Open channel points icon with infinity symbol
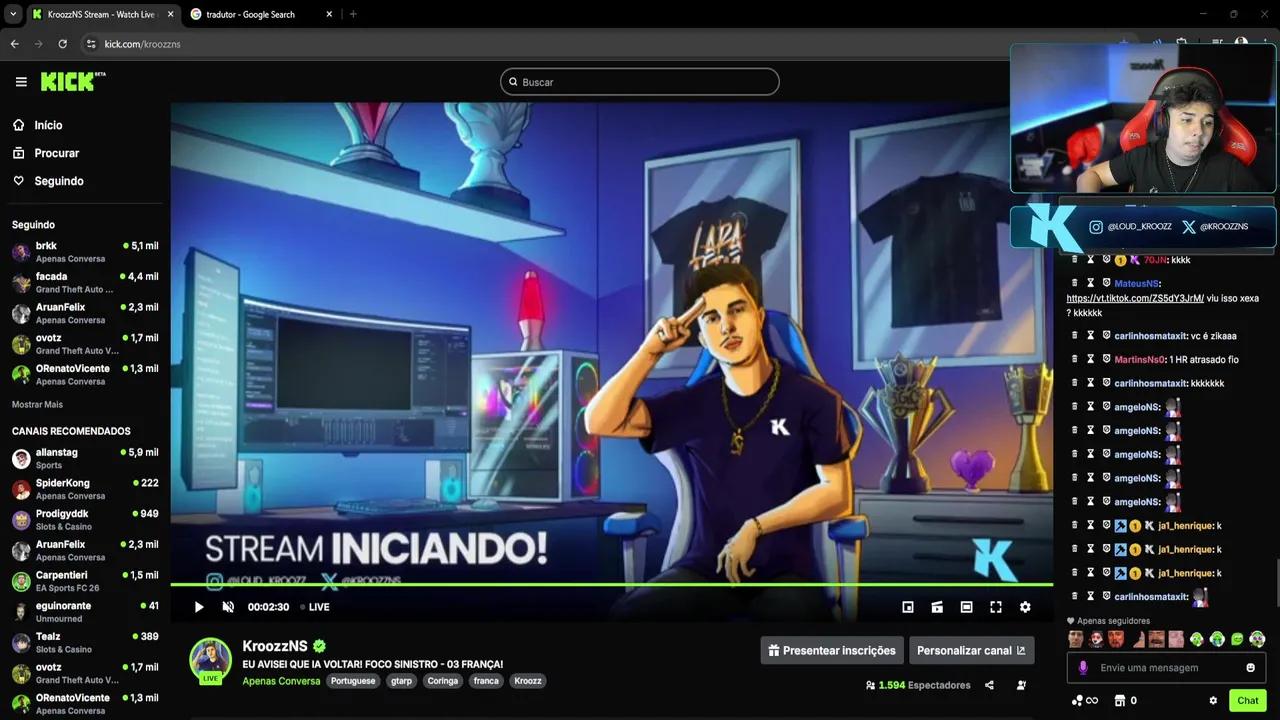This screenshot has height=720, width=1280. [x=1085, y=701]
